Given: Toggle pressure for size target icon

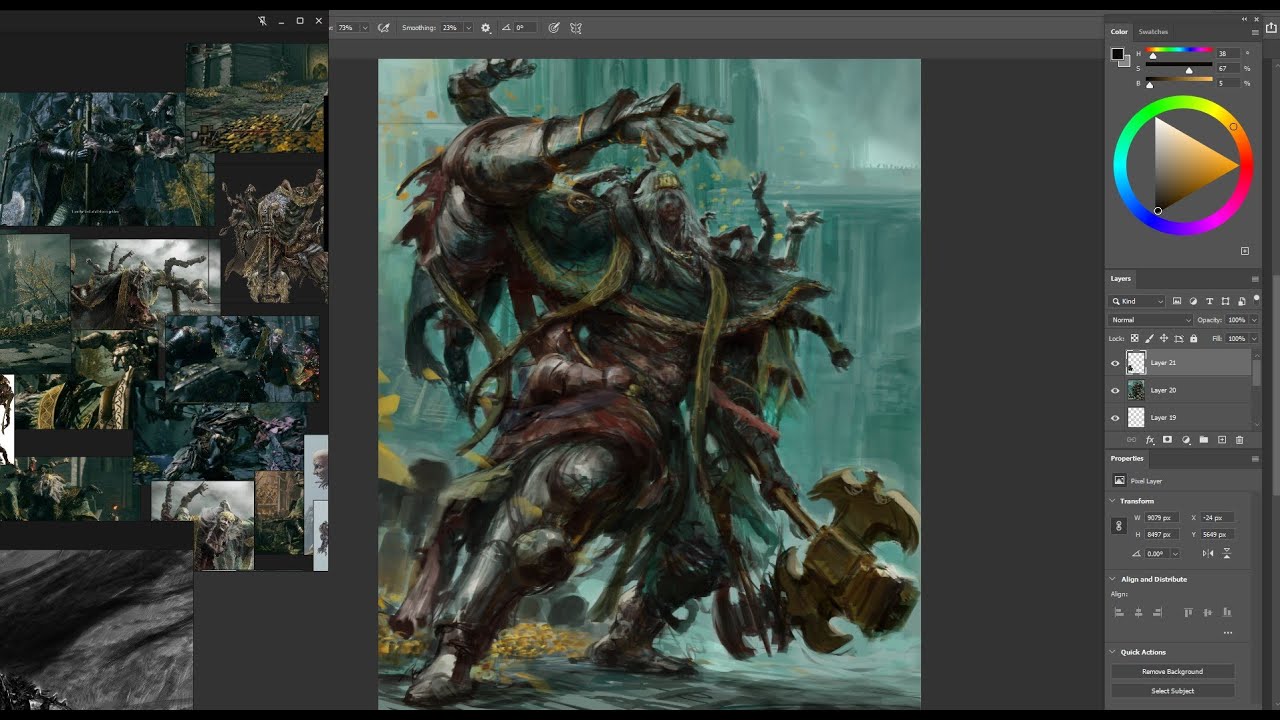Looking at the screenshot, I should tap(554, 28).
